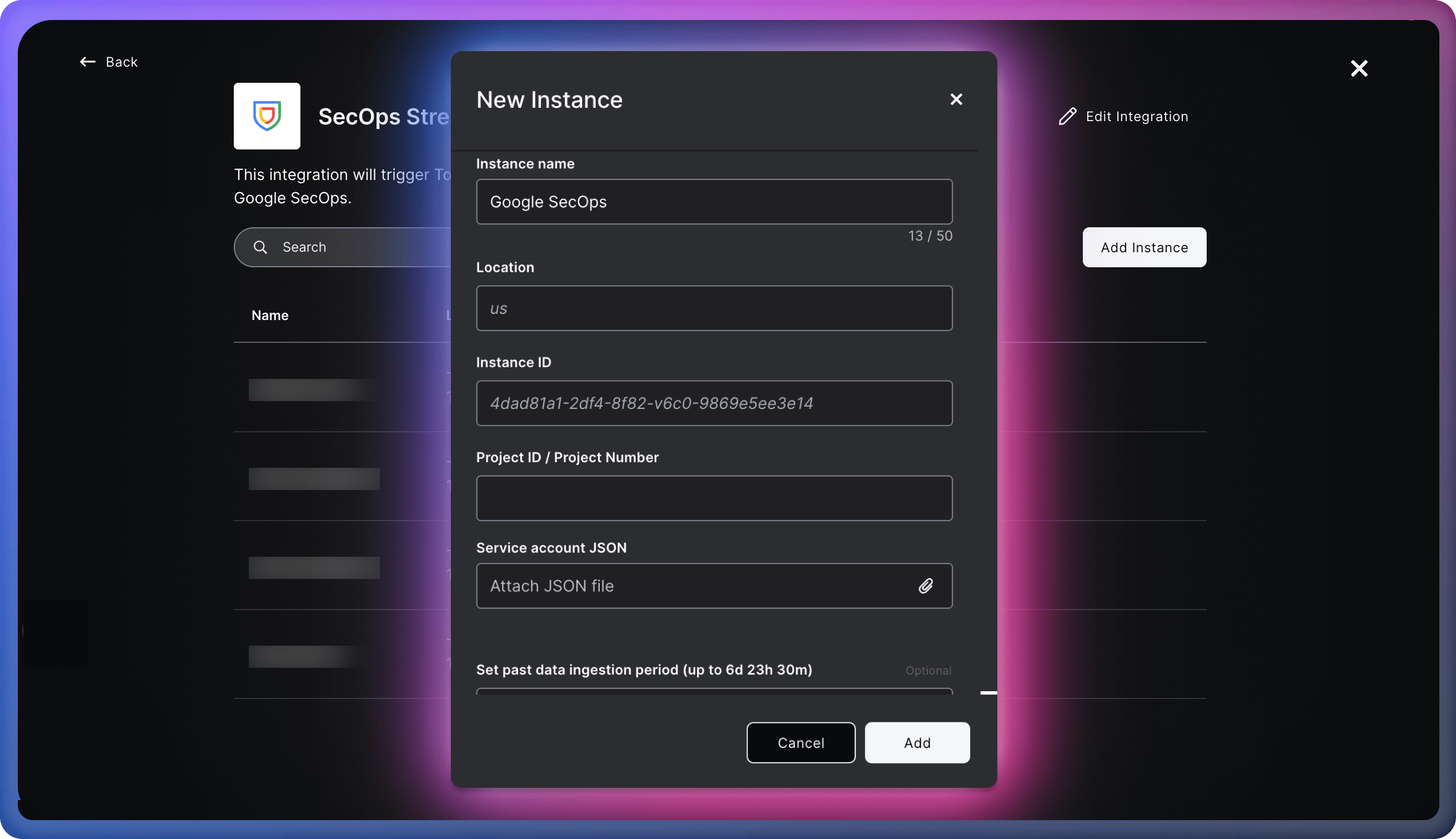1456x839 pixels.
Task: Focus the Location input field
Action: pos(714,308)
